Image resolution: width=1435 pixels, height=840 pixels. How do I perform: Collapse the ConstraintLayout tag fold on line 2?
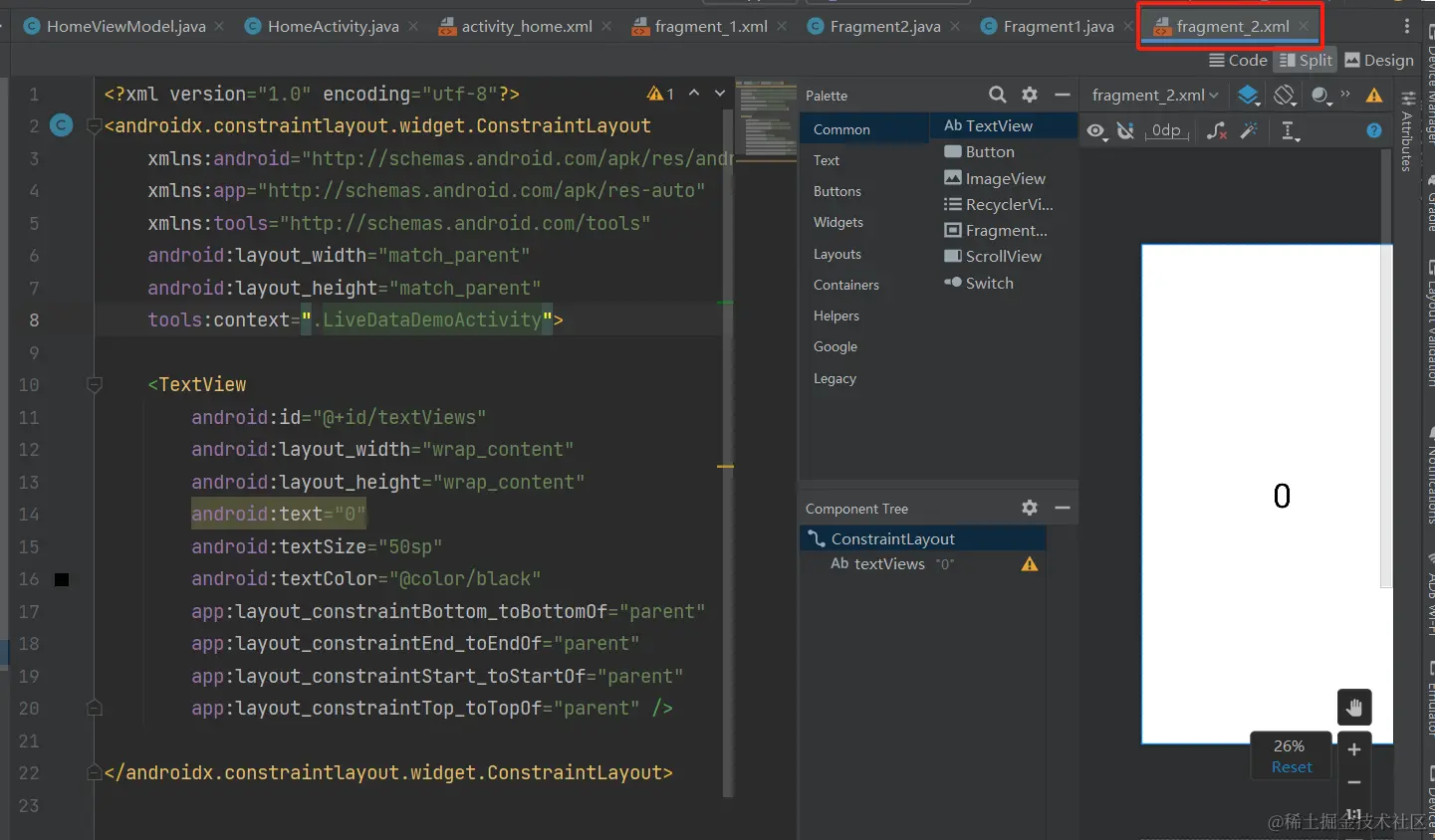pos(95,125)
